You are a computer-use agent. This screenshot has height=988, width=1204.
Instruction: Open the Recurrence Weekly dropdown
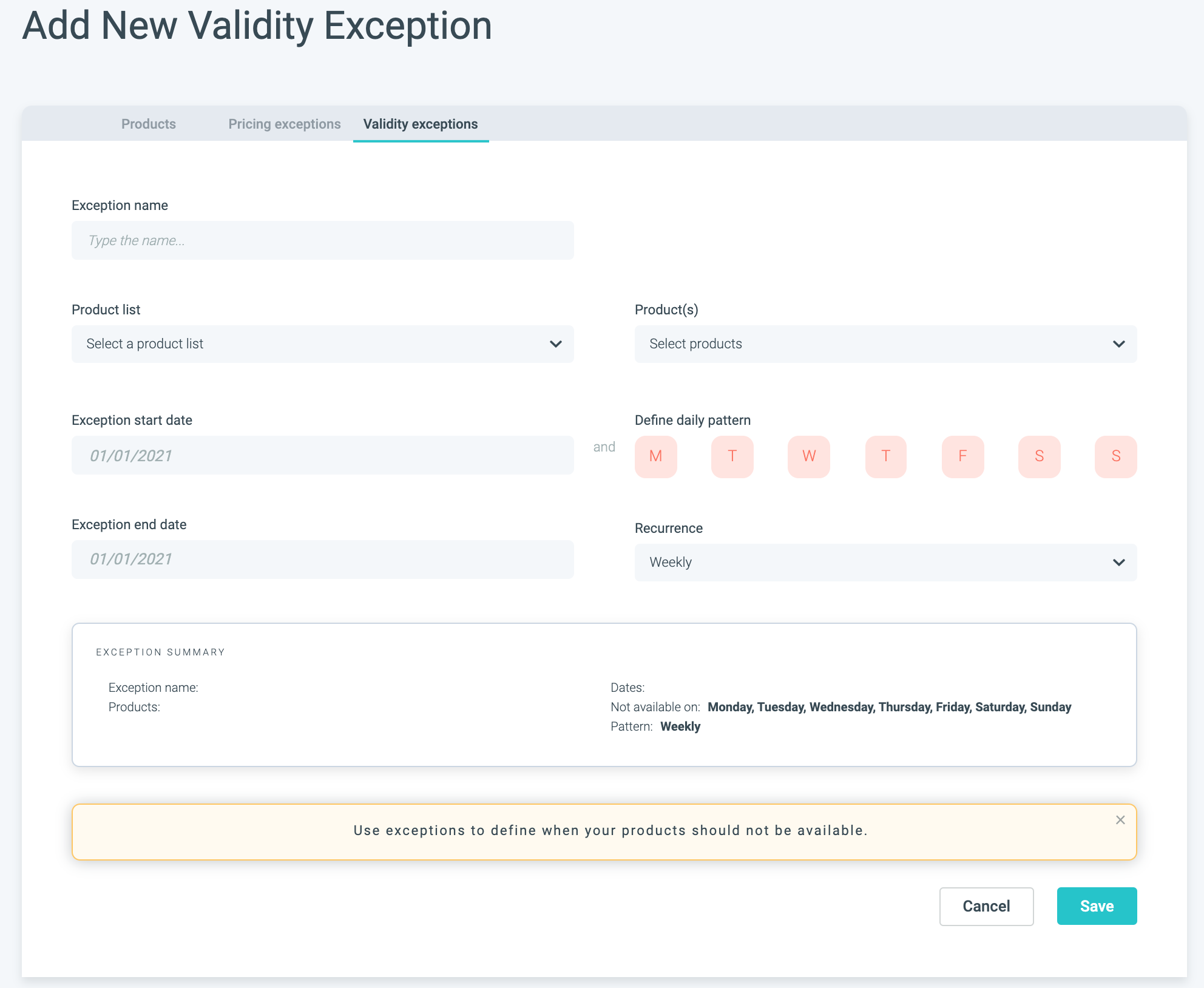[x=885, y=563]
